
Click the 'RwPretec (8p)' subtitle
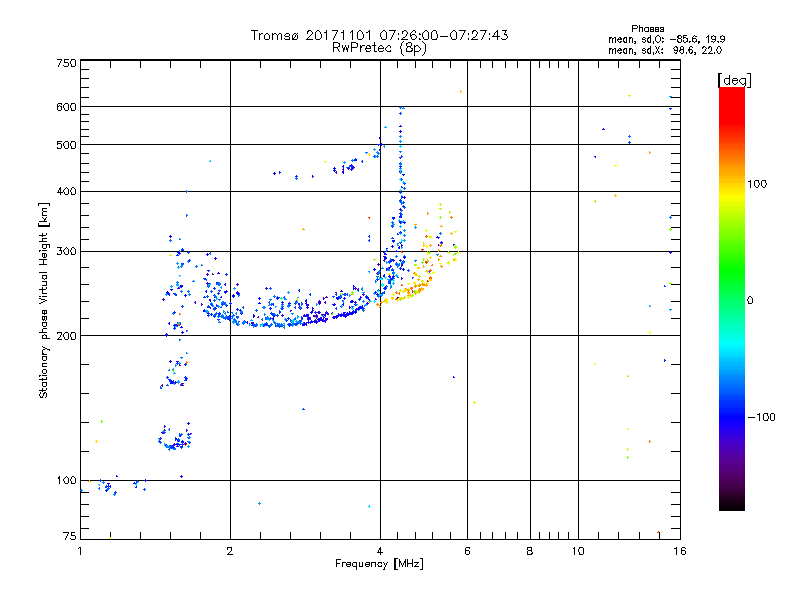(380, 48)
